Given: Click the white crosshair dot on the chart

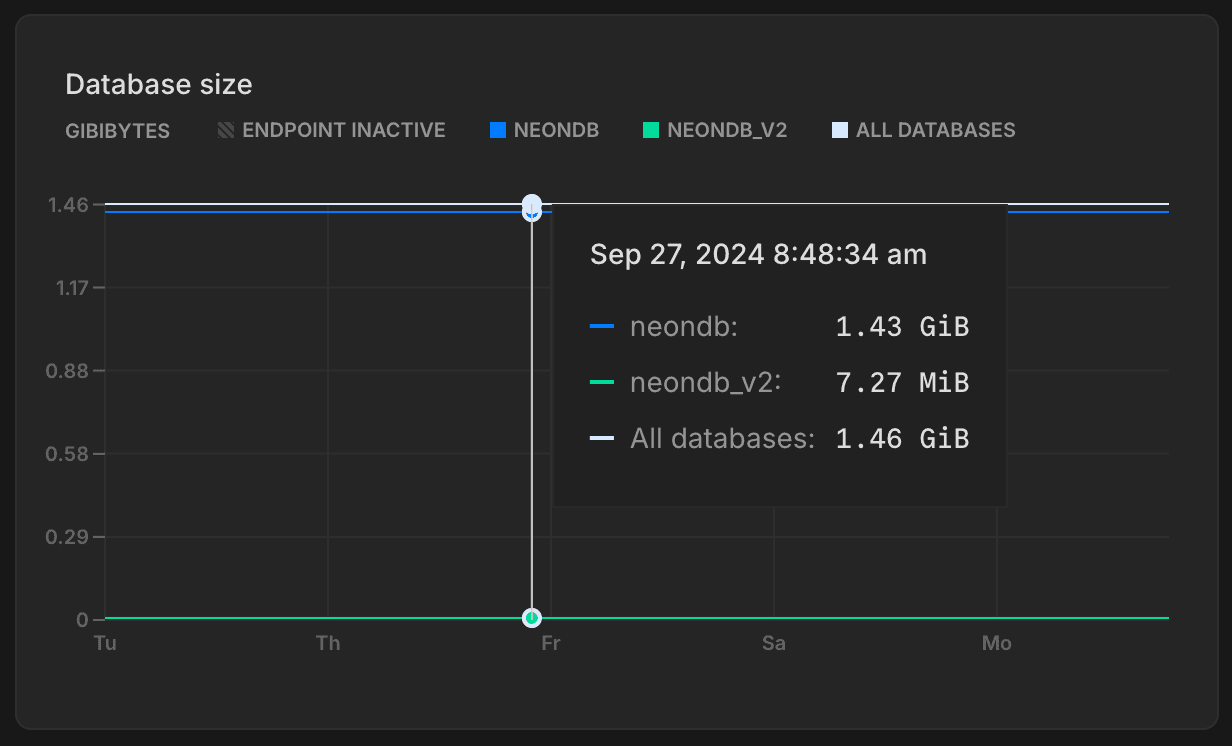Looking at the screenshot, I should [531, 206].
